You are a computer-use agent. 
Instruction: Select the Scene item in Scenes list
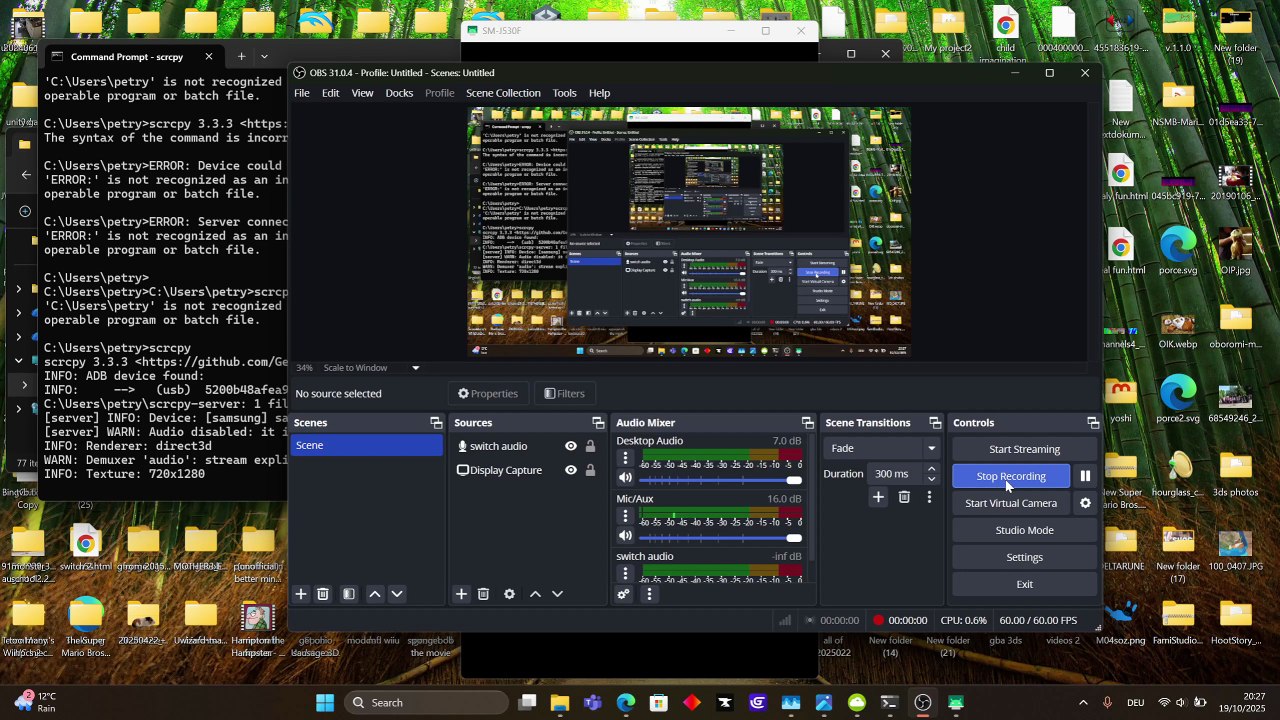366,445
